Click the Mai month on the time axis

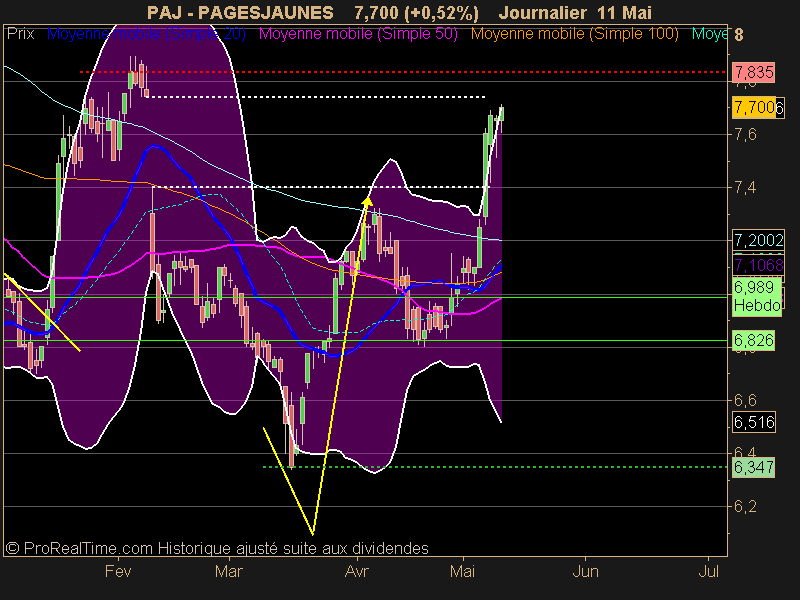point(462,571)
